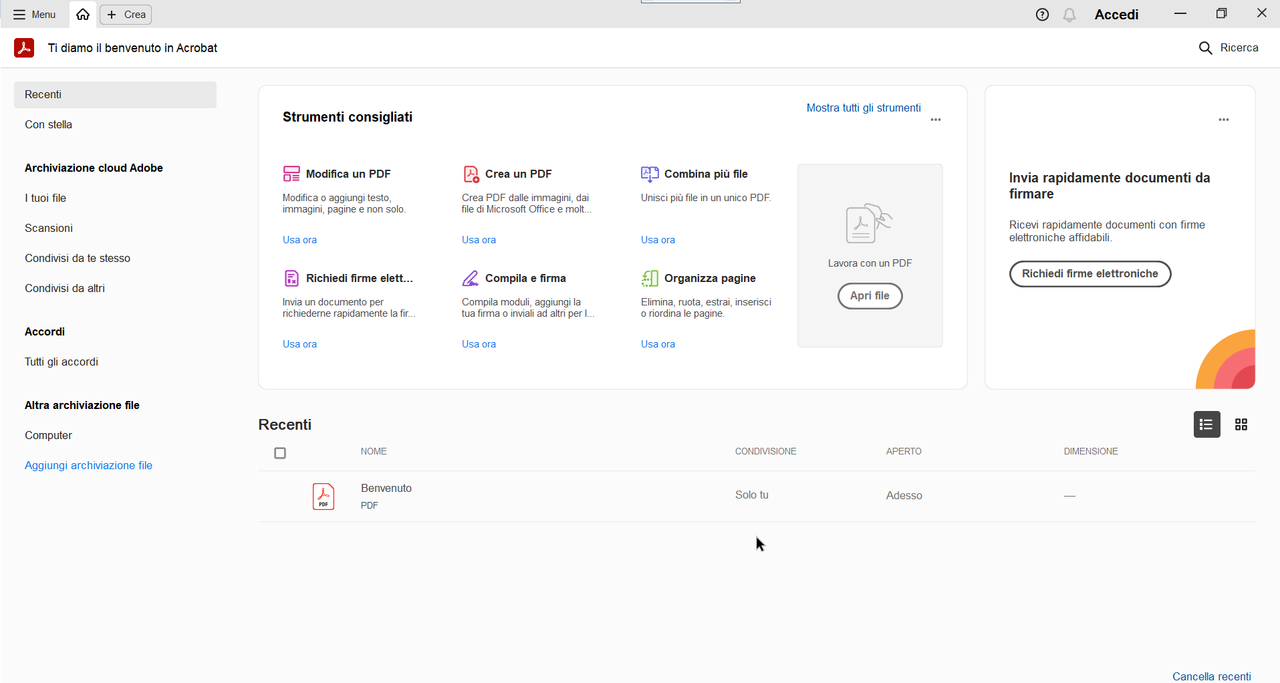Click Solo tu in Benvenuto row
The height and width of the screenshot is (683, 1280).
pyautogui.click(x=752, y=495)
